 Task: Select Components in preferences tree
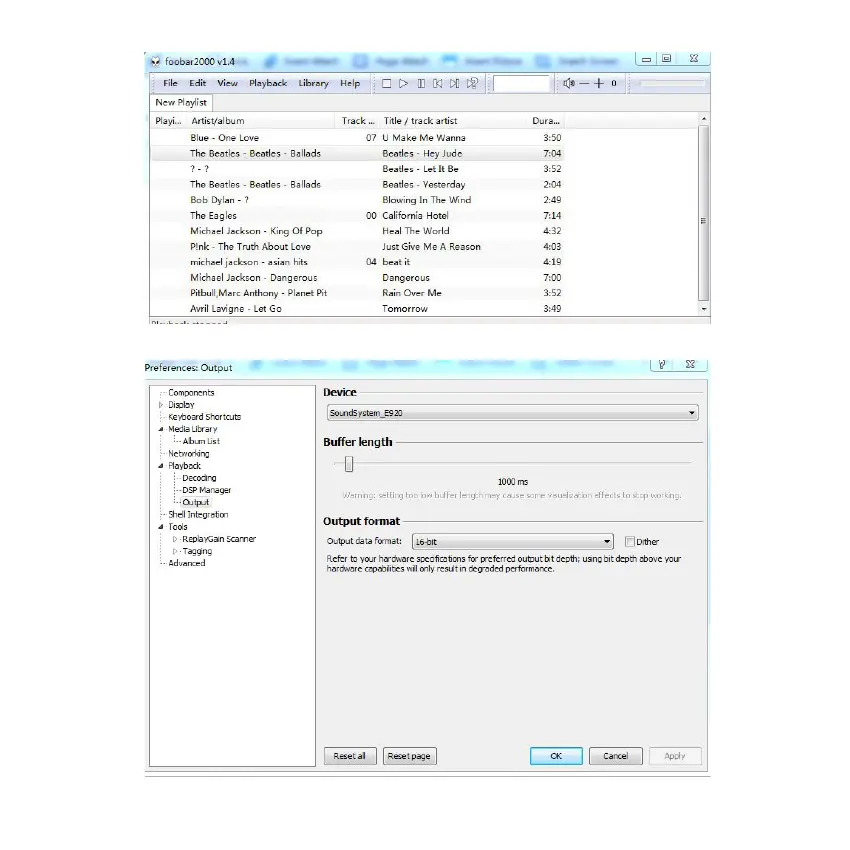pyautogui.click(x=191, y=392)
